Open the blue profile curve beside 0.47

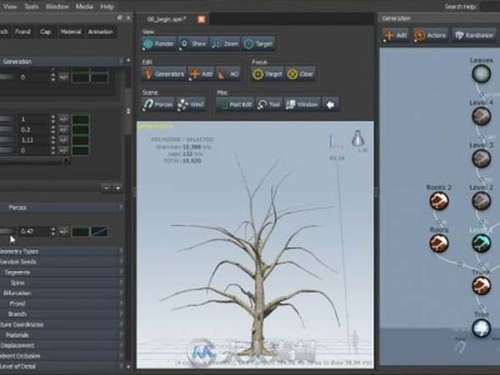point(100,231)
